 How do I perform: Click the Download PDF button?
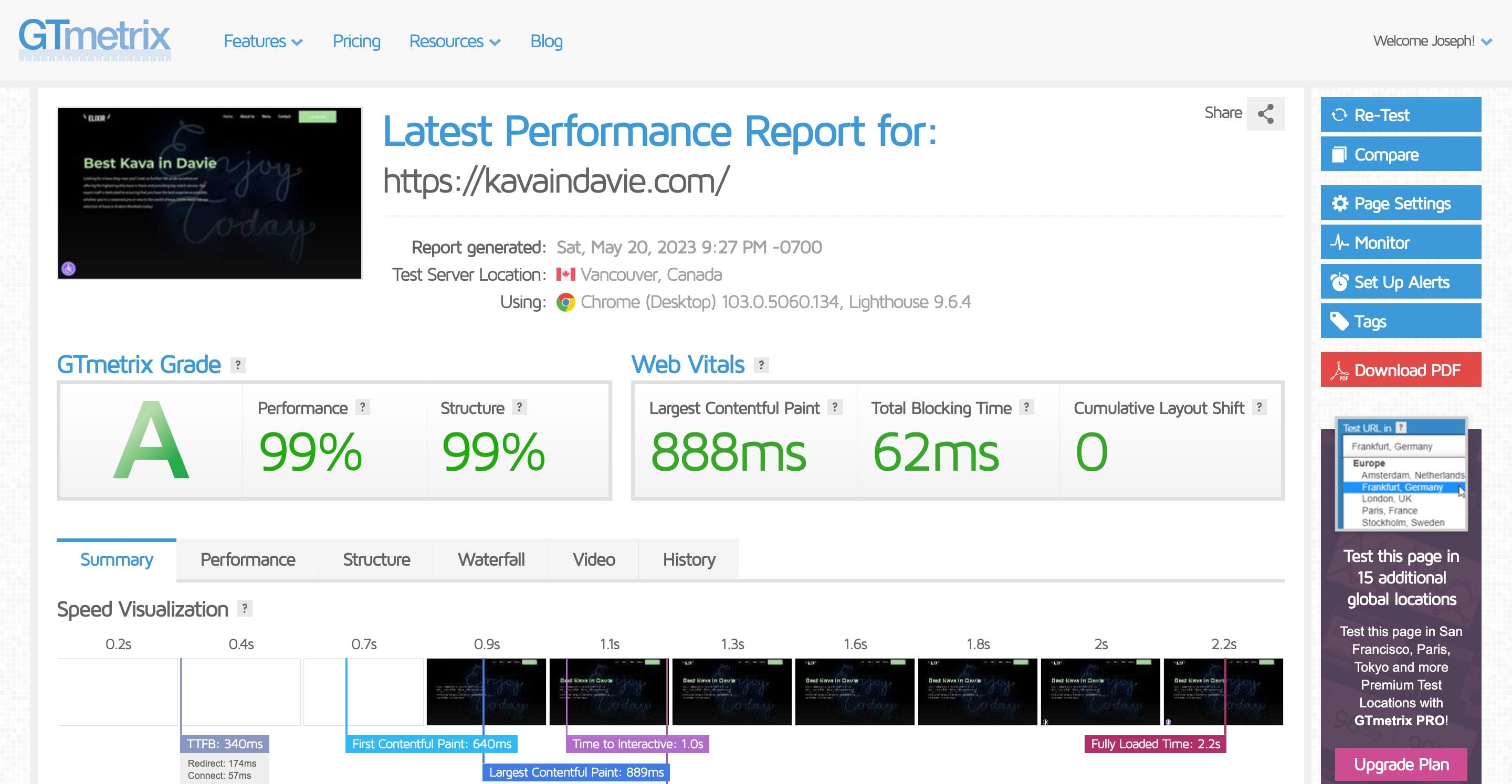1400,370
